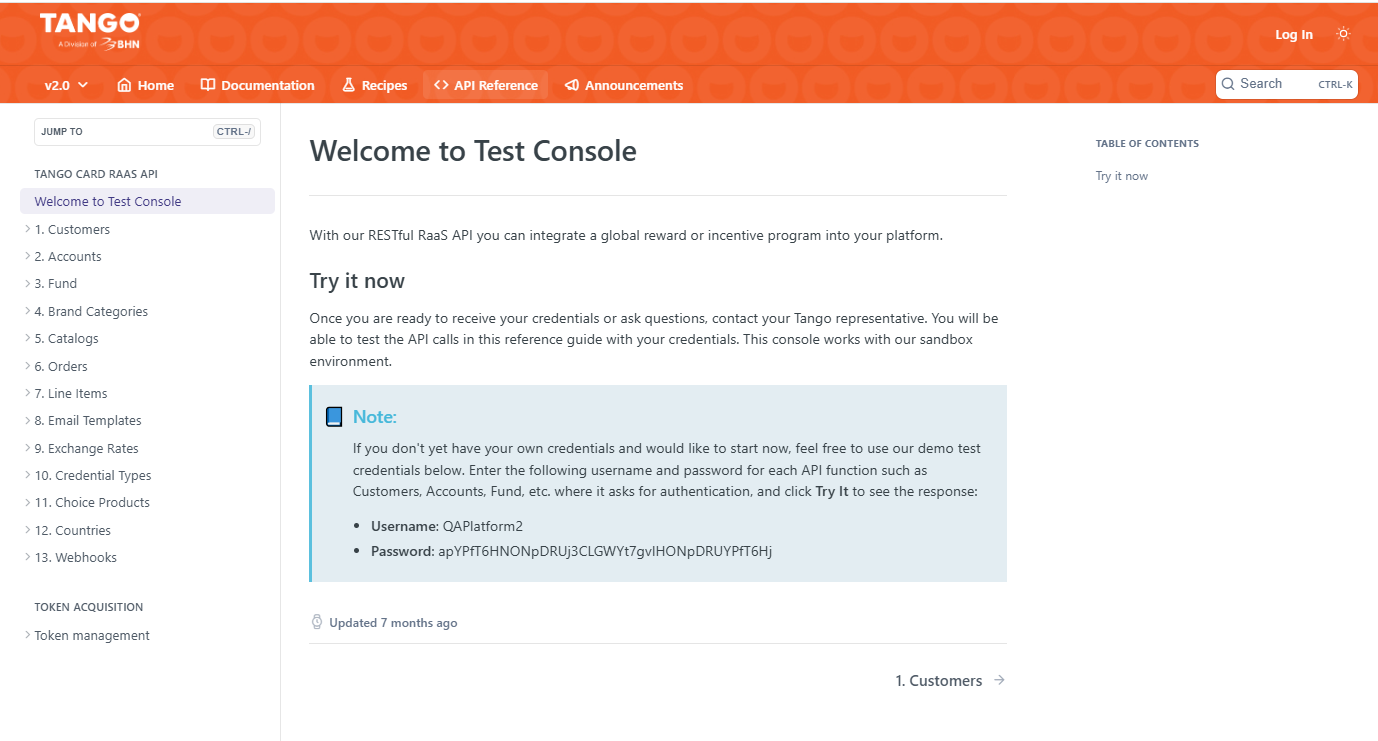This screenshot has height=741, width=1378.
Task: Open the Documentation tab
Action: pos(258,85)
